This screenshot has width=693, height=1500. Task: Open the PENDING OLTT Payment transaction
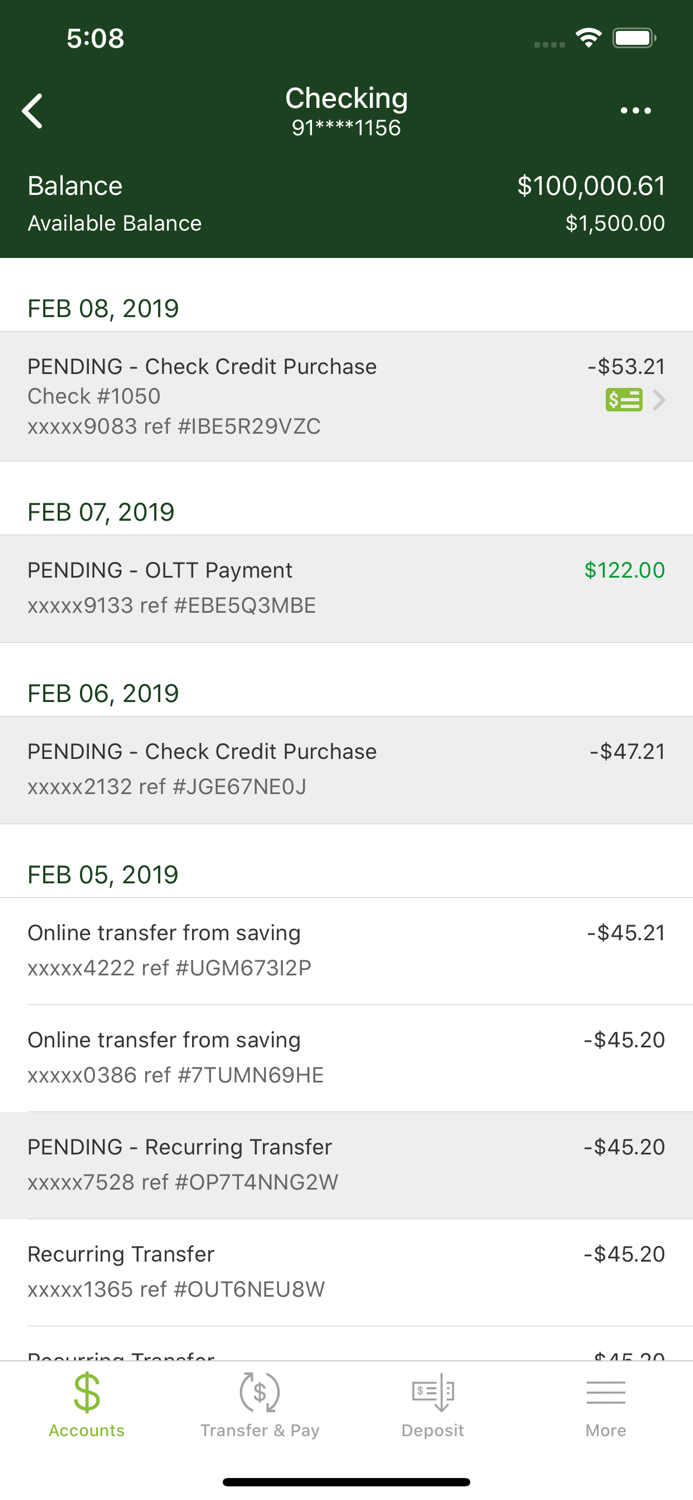pyautogui.click(x=346, y=588)
